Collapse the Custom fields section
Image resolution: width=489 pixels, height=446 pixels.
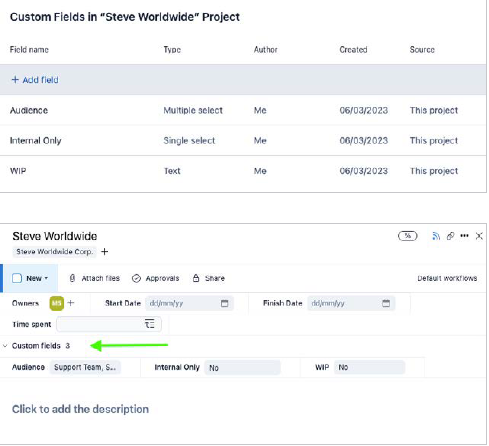click(x=5, y=346)
